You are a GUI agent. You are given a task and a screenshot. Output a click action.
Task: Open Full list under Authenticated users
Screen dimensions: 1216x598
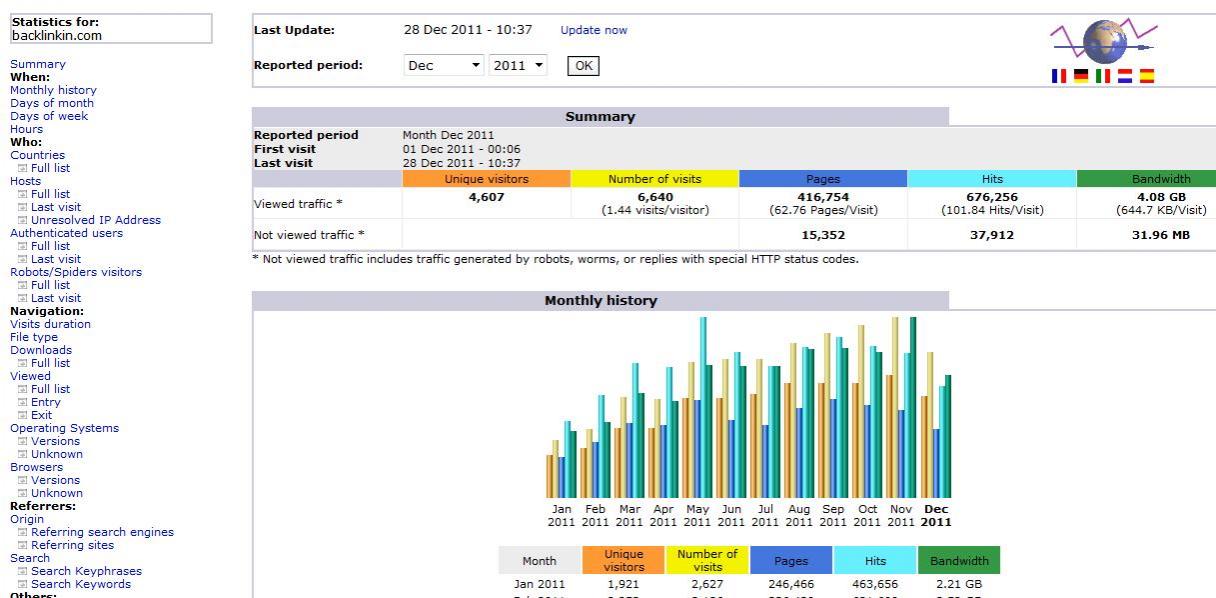pyautogui.click(x=50, y=246)
